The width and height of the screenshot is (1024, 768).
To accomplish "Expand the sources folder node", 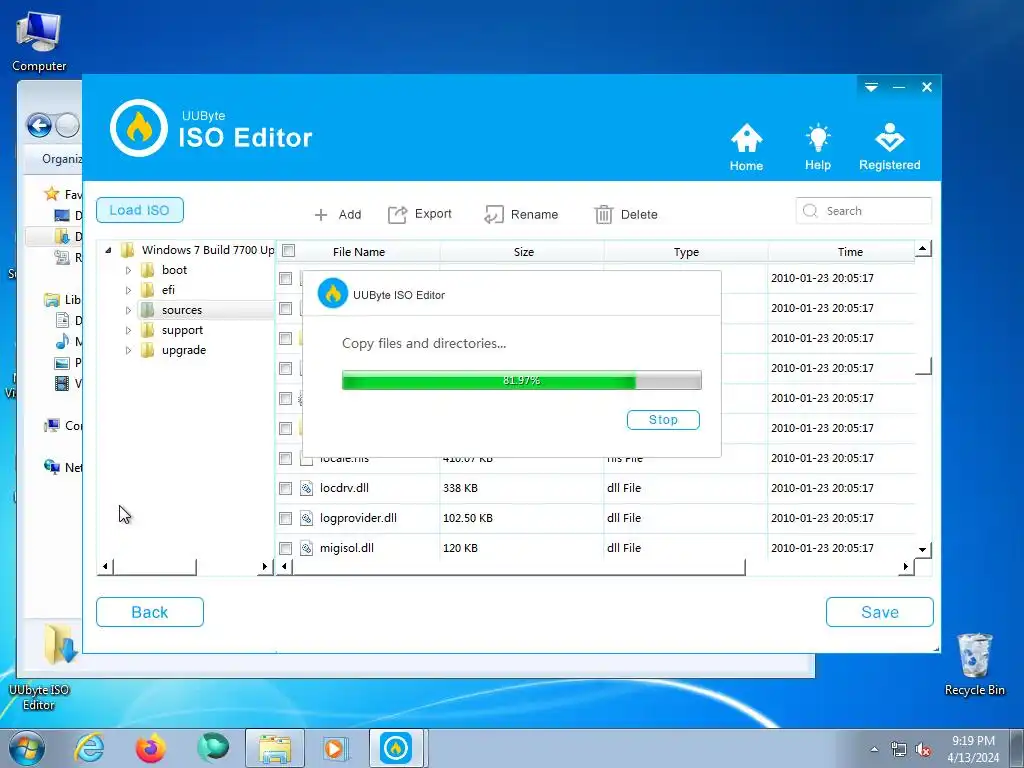I will pos(129,310).
